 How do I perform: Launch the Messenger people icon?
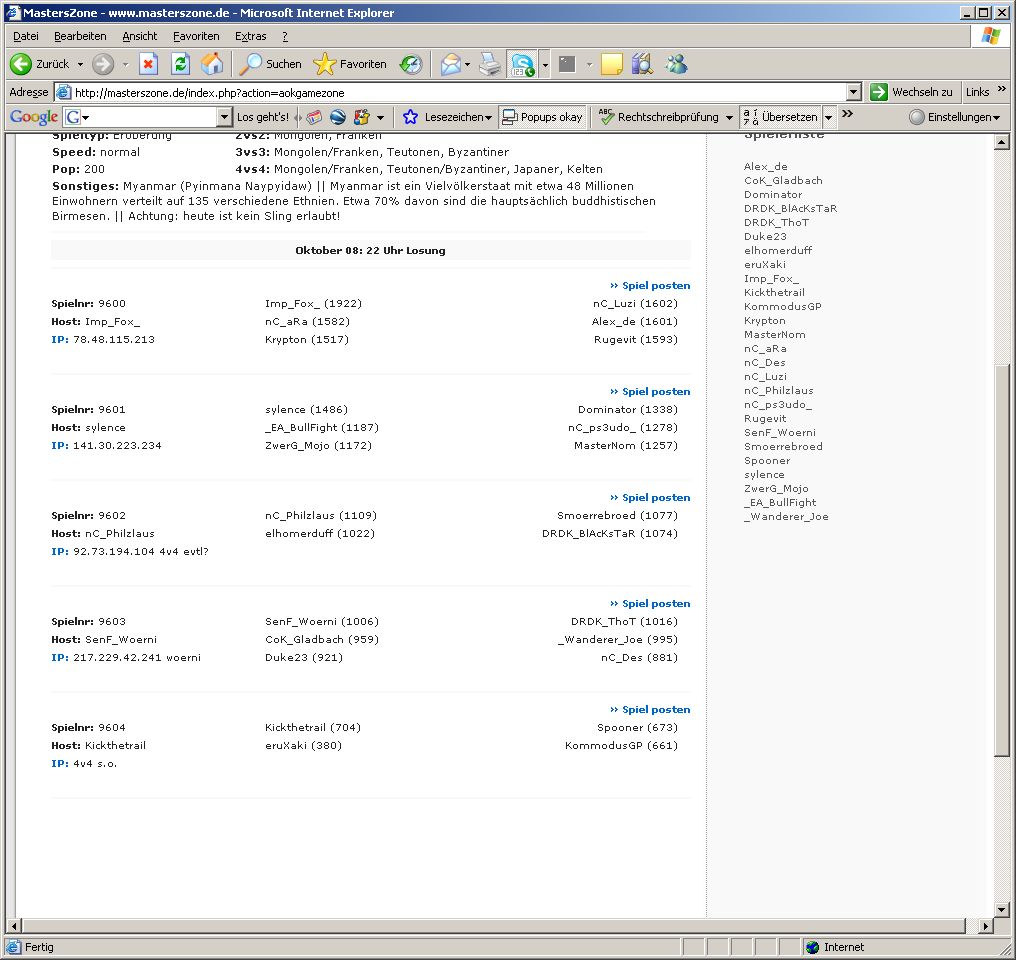coord(676,64)
